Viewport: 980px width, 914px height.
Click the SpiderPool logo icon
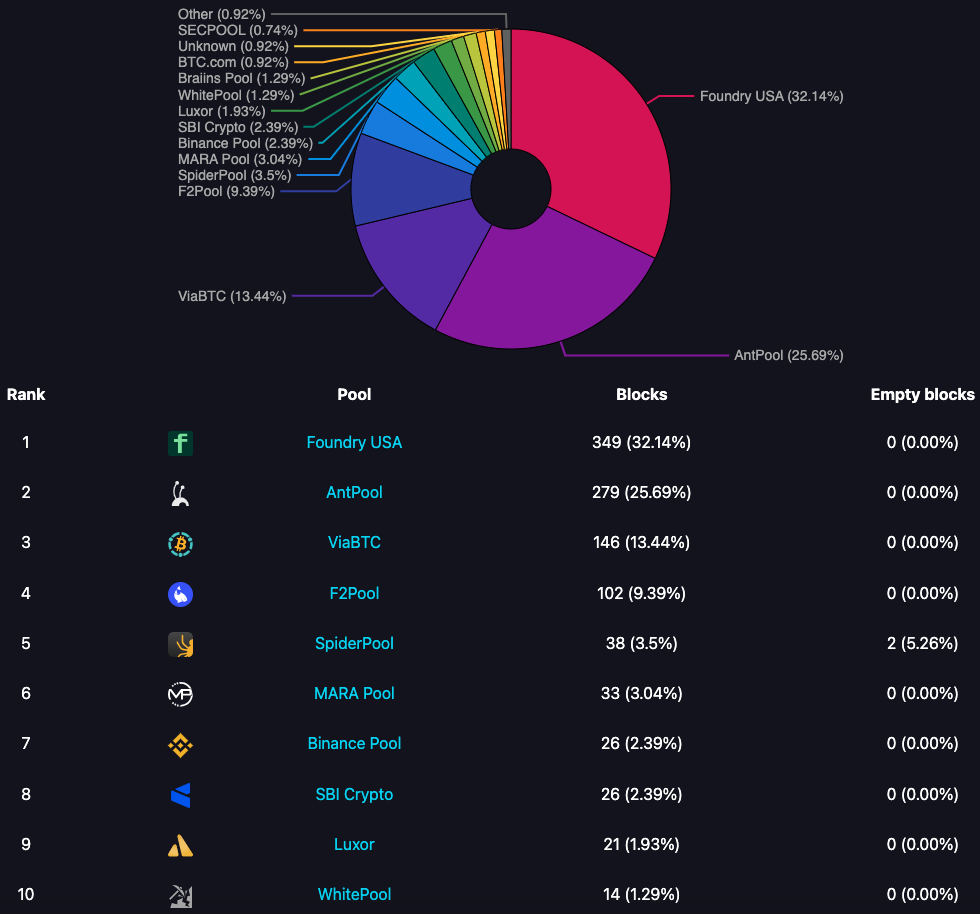click(x=180, y=644)
